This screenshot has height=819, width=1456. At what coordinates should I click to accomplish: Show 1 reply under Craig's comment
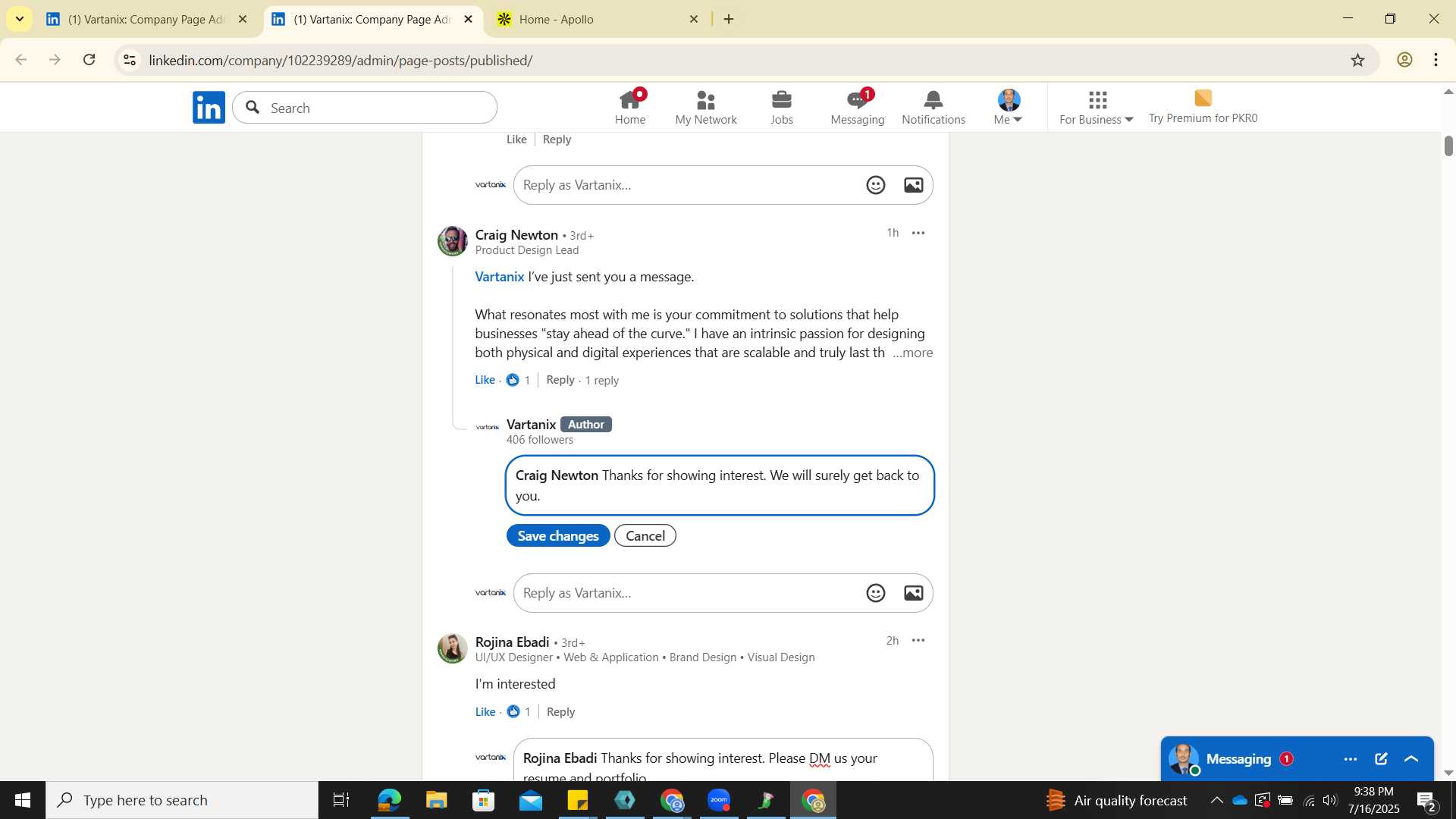[602, 381]
